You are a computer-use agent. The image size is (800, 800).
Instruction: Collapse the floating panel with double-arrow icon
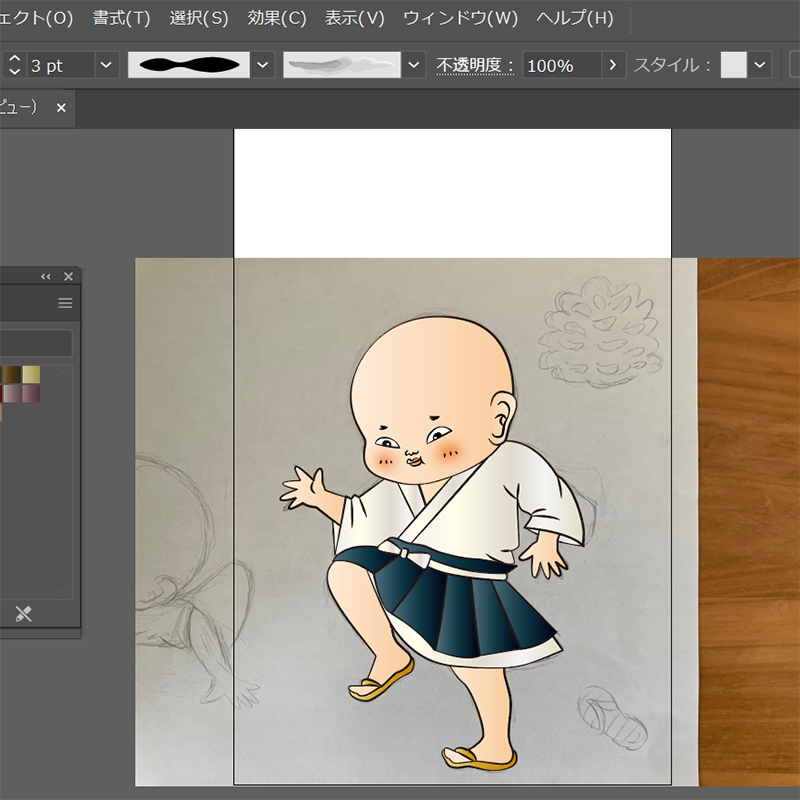pyautogui.click(x=46, y=277)
